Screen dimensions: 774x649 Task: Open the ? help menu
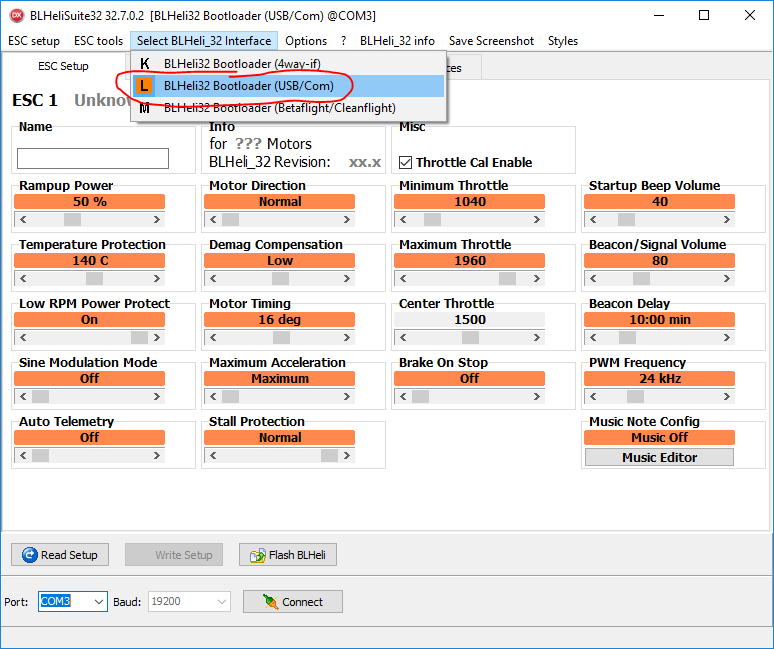(x=344, y=41)
